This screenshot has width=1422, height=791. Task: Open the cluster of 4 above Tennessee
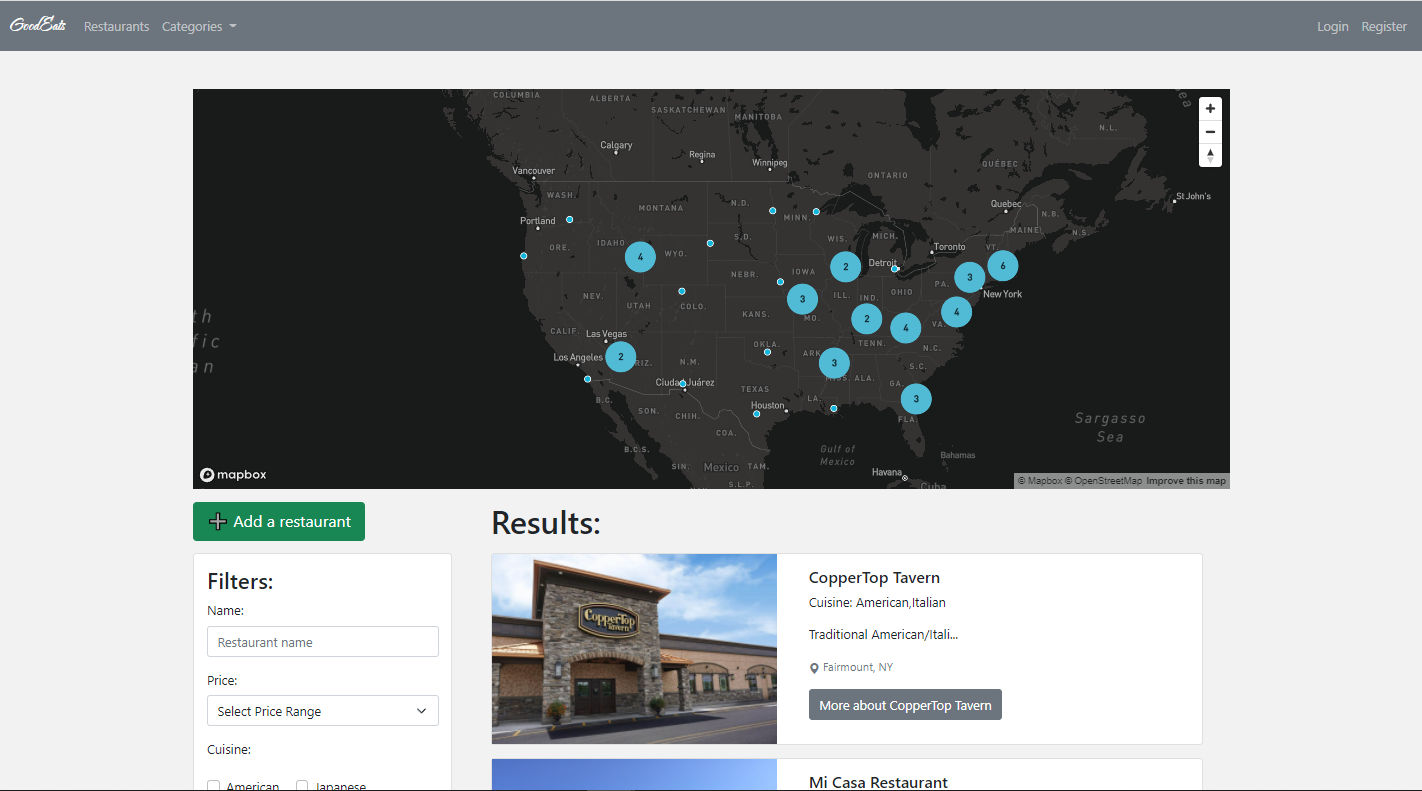pos(905,327)
